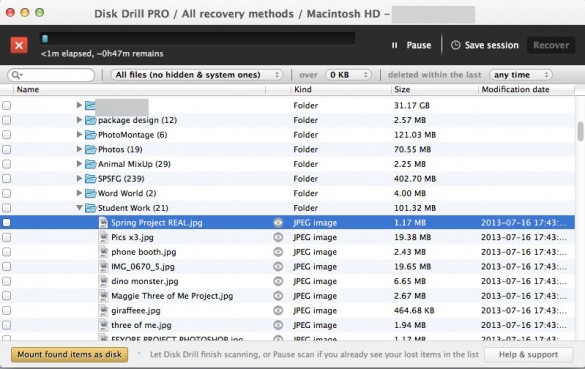Click the Mount found items as disk button

[69, 354]
